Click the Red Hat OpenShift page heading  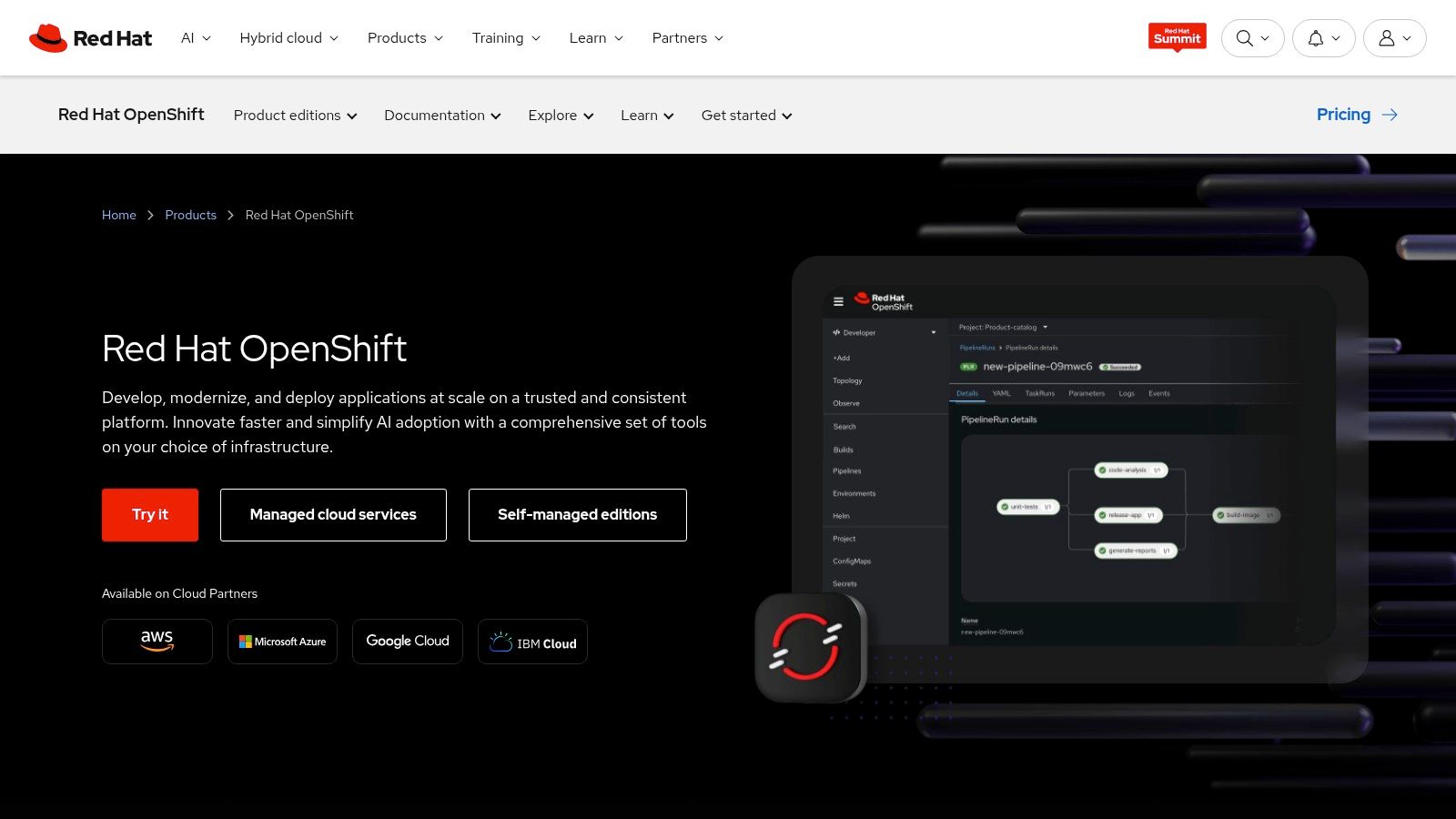click(x=254, y=349)
